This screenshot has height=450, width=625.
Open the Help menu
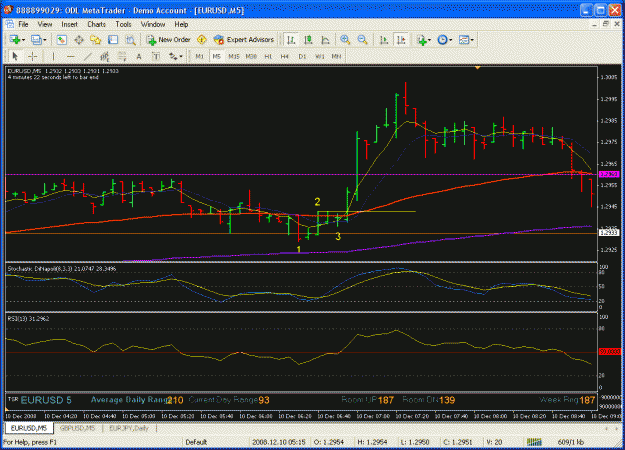(181, 24)
